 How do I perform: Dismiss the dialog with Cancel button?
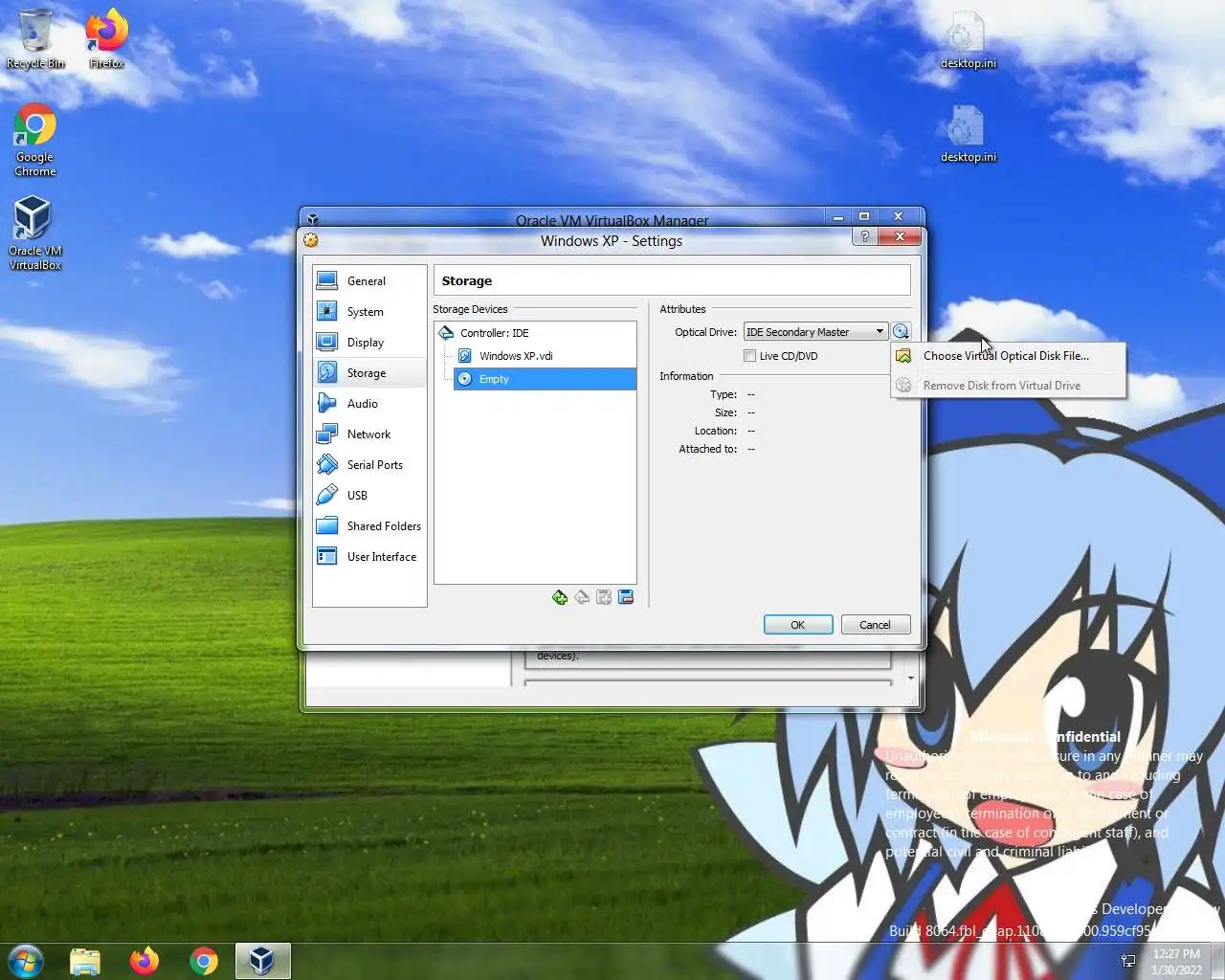click(x=875, y=625)
